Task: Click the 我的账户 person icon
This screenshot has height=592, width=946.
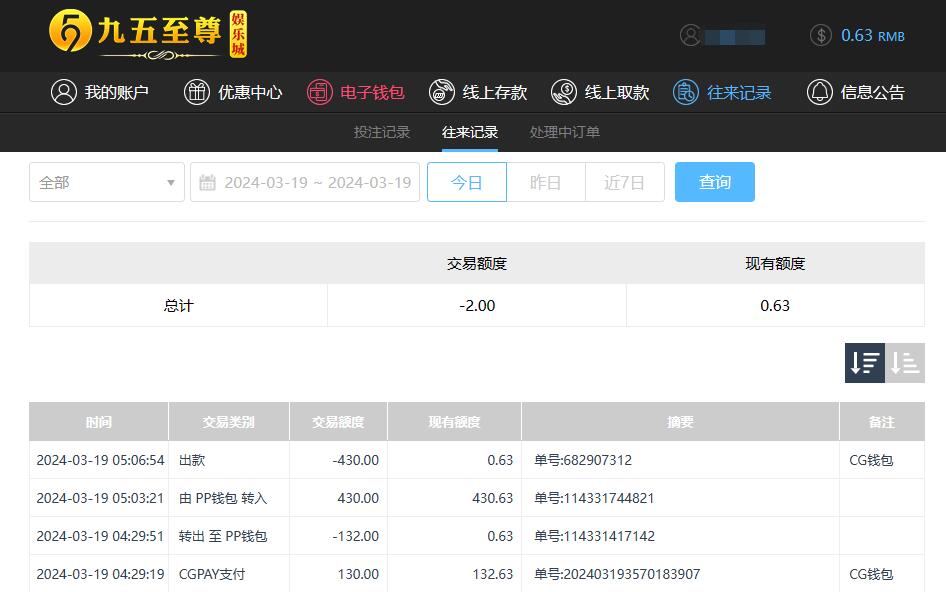Action: coord(64,92)
